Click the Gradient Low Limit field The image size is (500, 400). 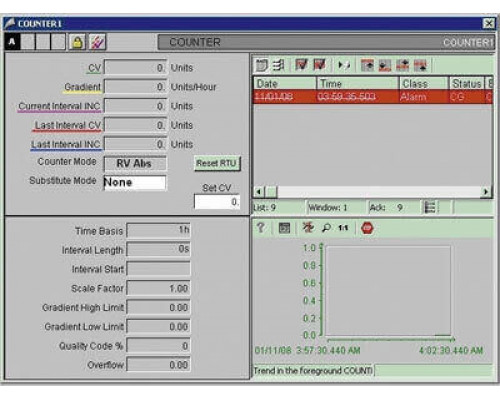(159, 326)
